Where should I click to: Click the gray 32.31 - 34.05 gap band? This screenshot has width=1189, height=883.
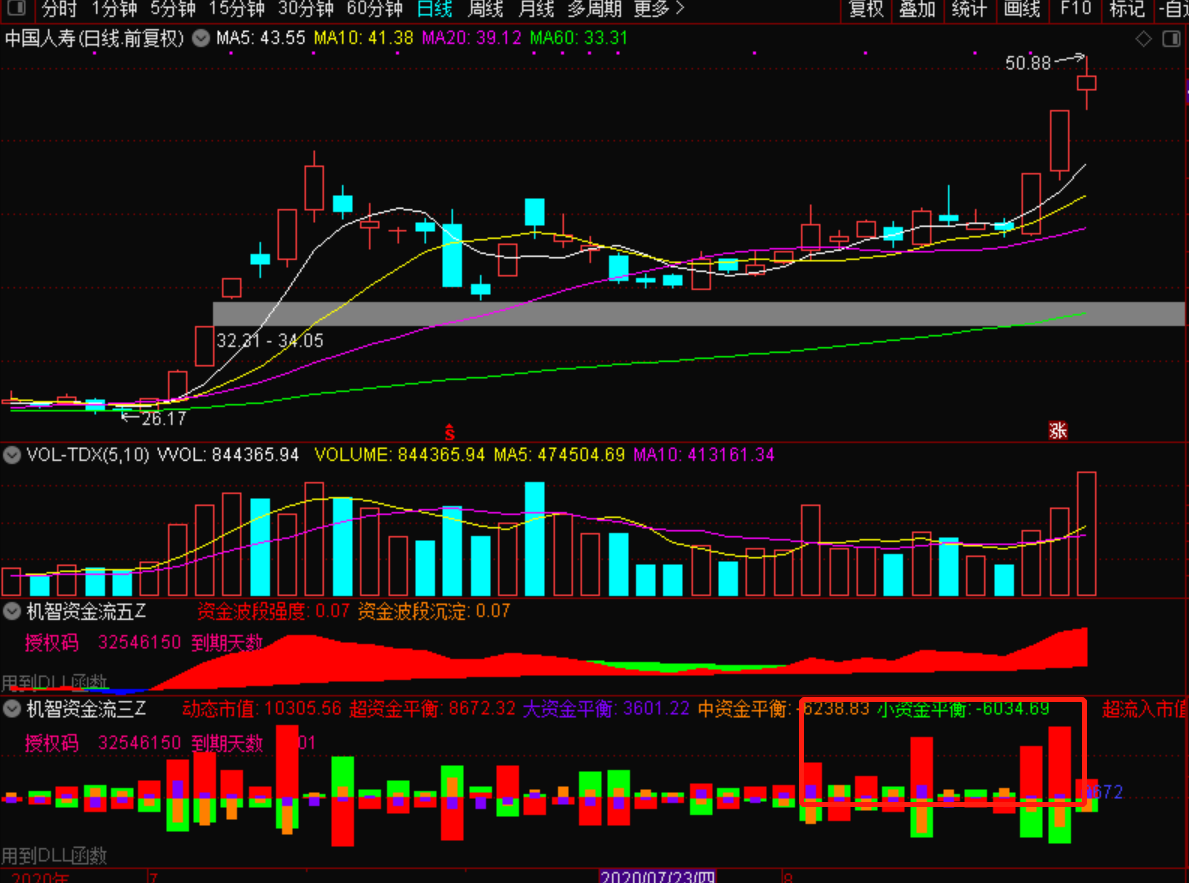tap(698, 314)
